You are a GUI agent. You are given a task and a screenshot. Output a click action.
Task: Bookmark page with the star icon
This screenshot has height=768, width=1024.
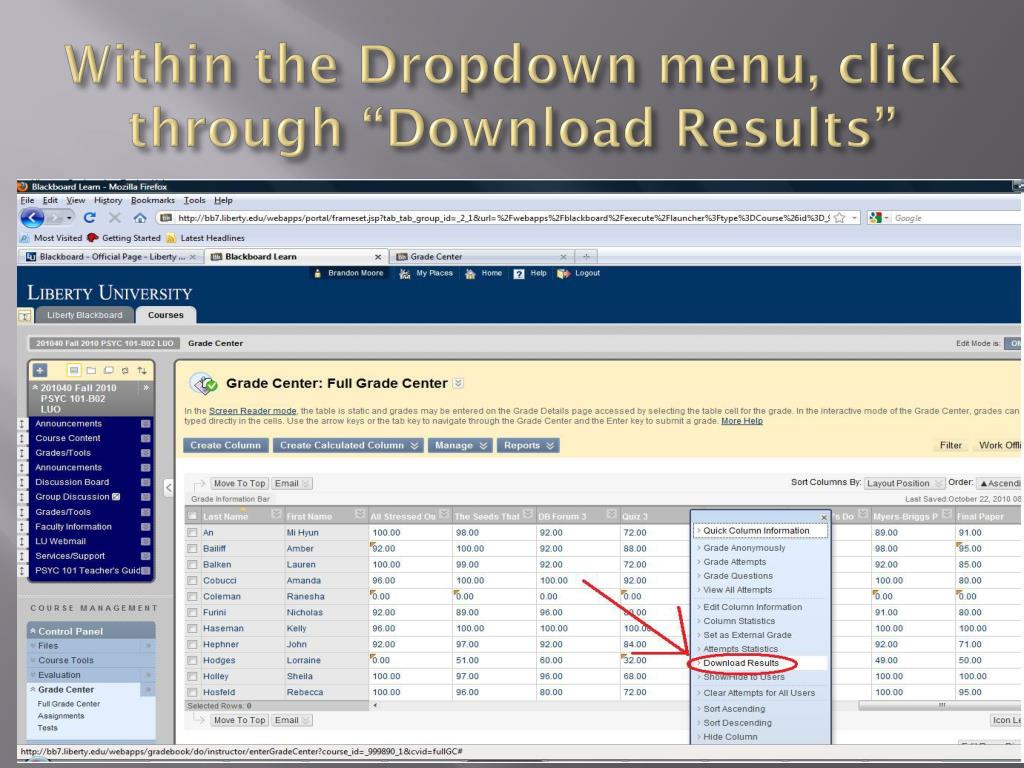[840, 217]
